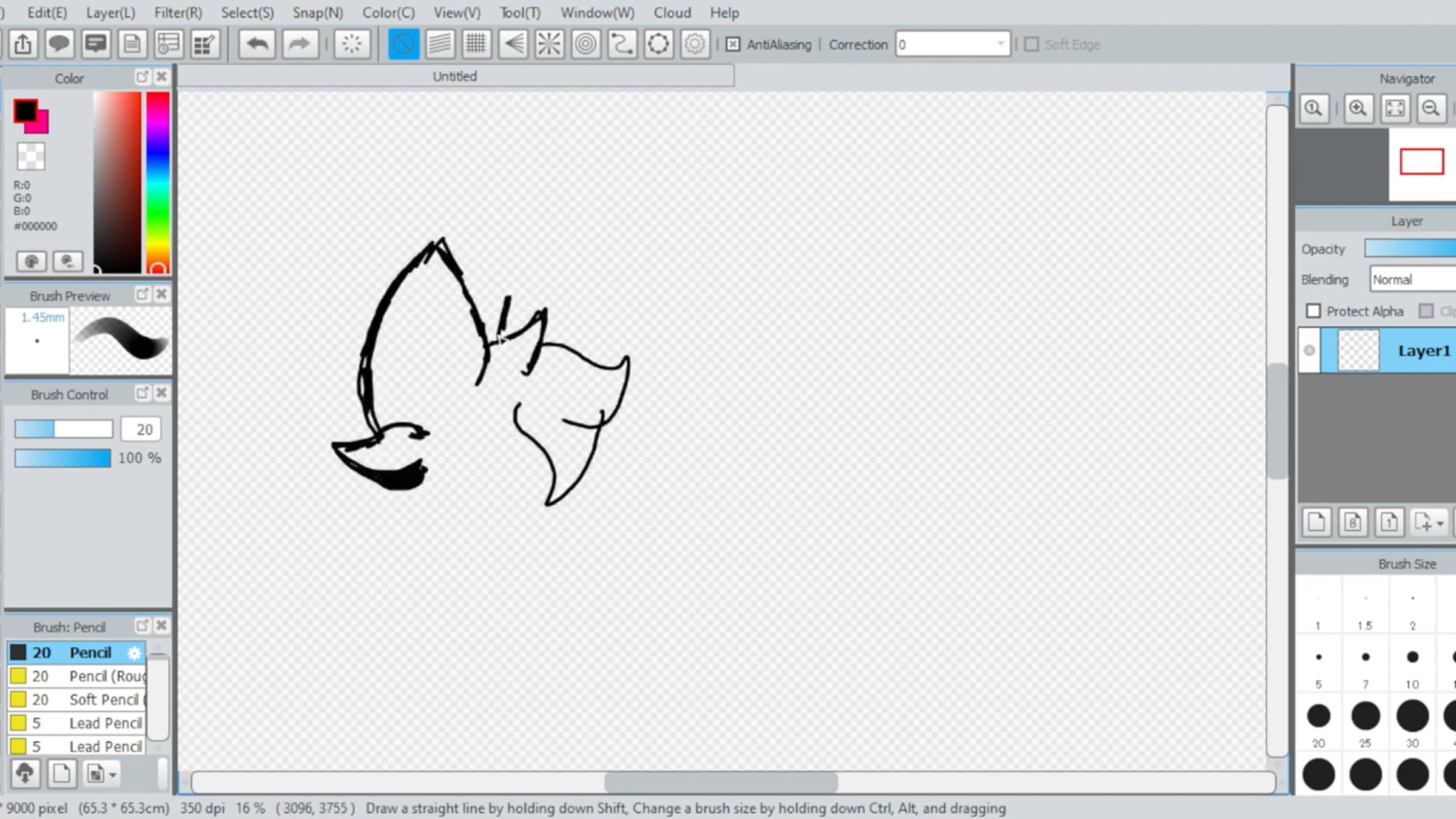Screen dimensions: 1456x819
Task: Select the Soft Pencil brush
Action: click(103, 699)
